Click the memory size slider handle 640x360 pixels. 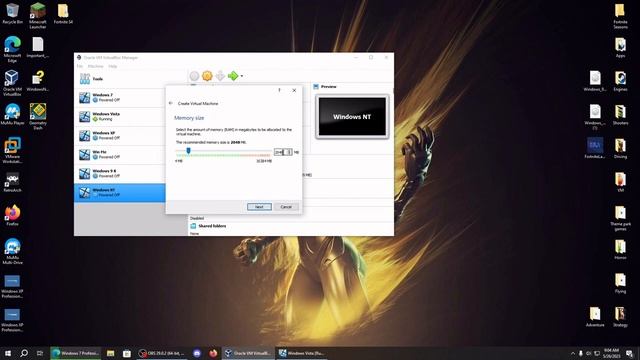(188, 151)
